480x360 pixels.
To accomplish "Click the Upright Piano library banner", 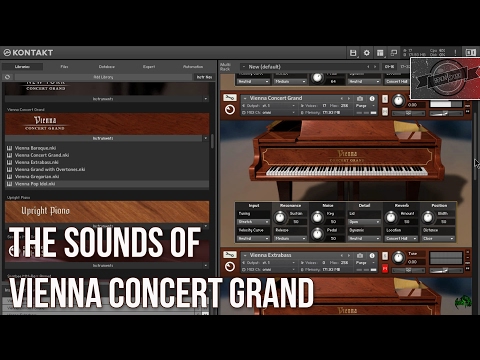I will 107,212.
